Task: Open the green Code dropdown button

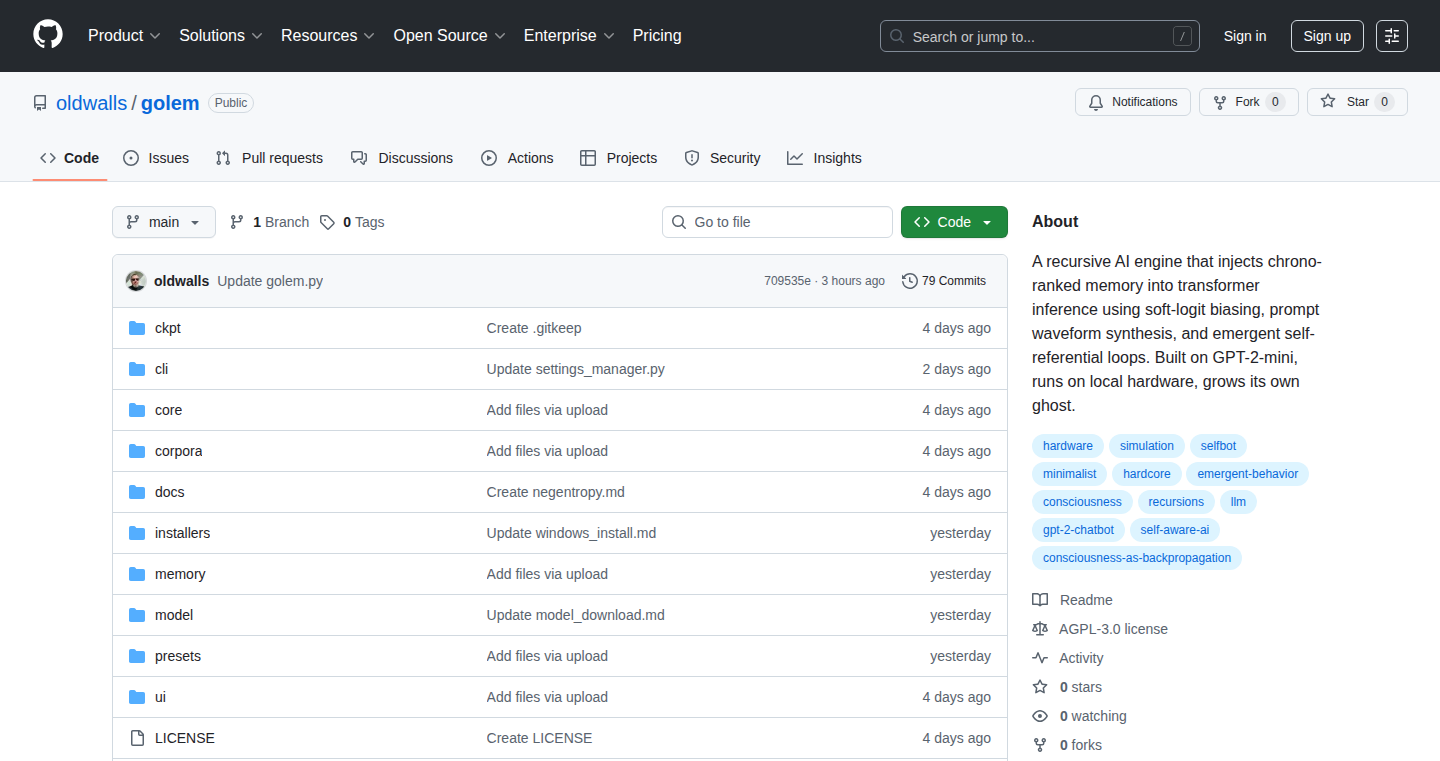Action: point(954,222)
